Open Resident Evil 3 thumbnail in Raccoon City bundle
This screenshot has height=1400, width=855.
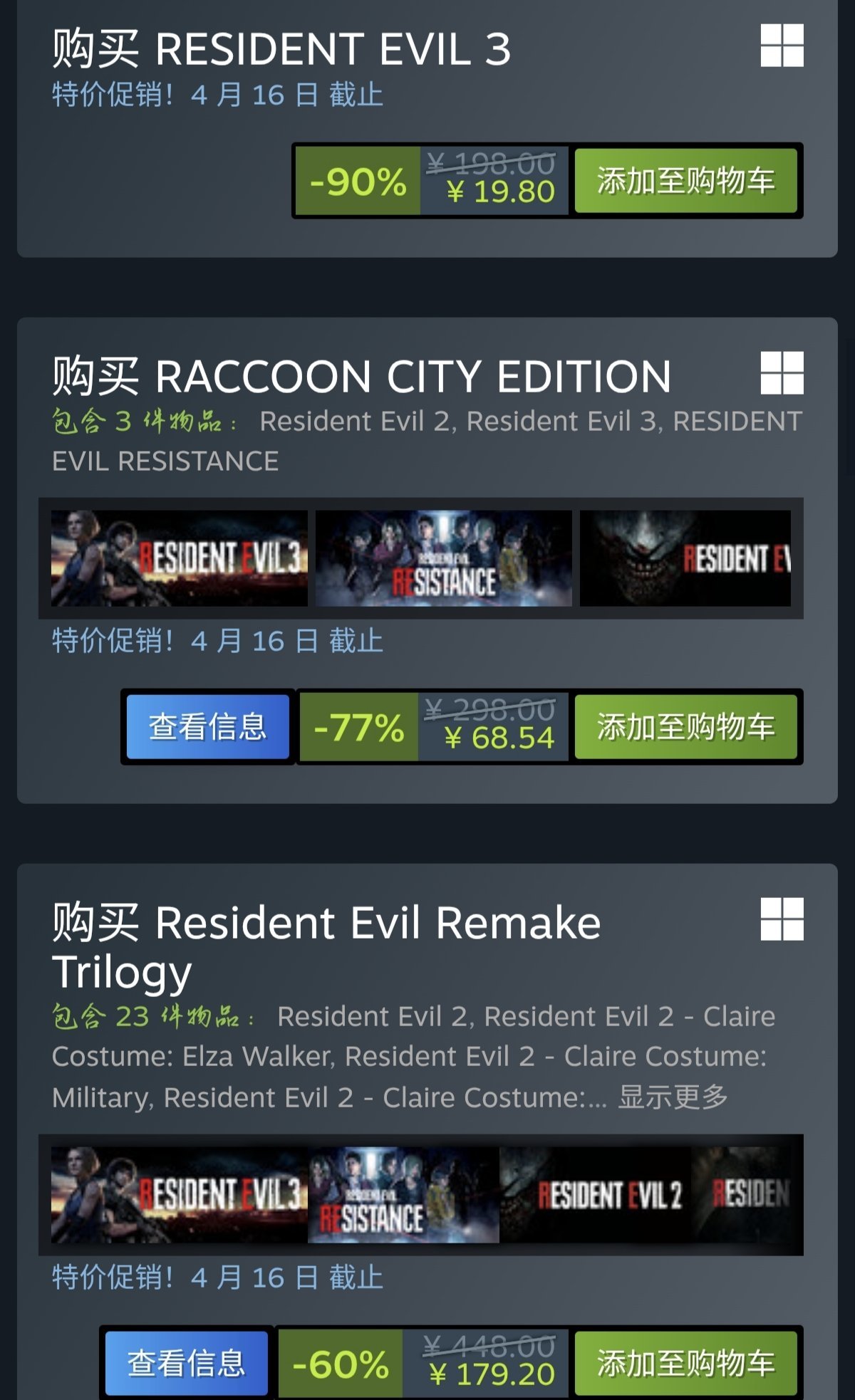click(180, 558)
